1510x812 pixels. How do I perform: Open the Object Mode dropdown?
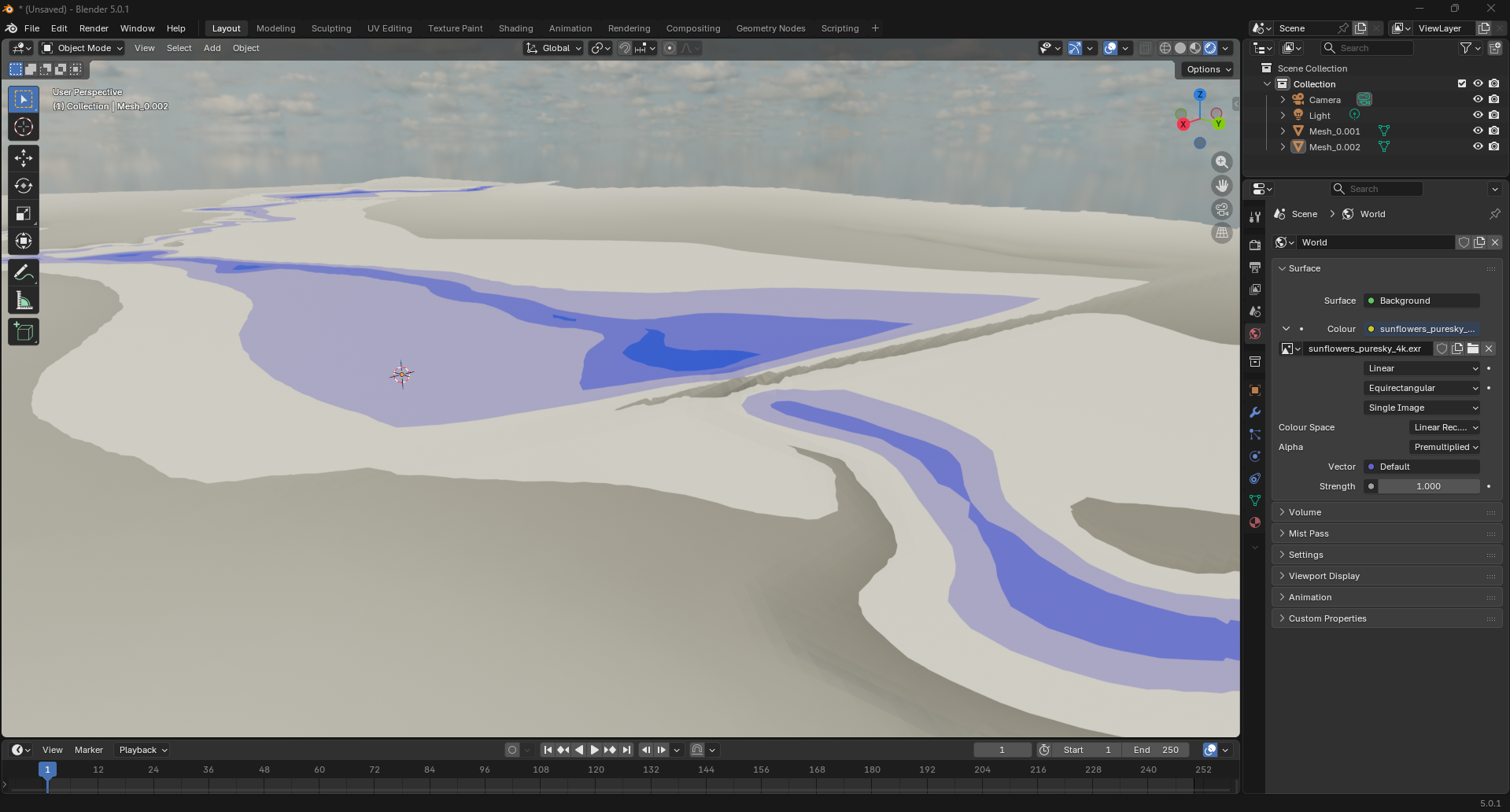(x=83, y=48)
